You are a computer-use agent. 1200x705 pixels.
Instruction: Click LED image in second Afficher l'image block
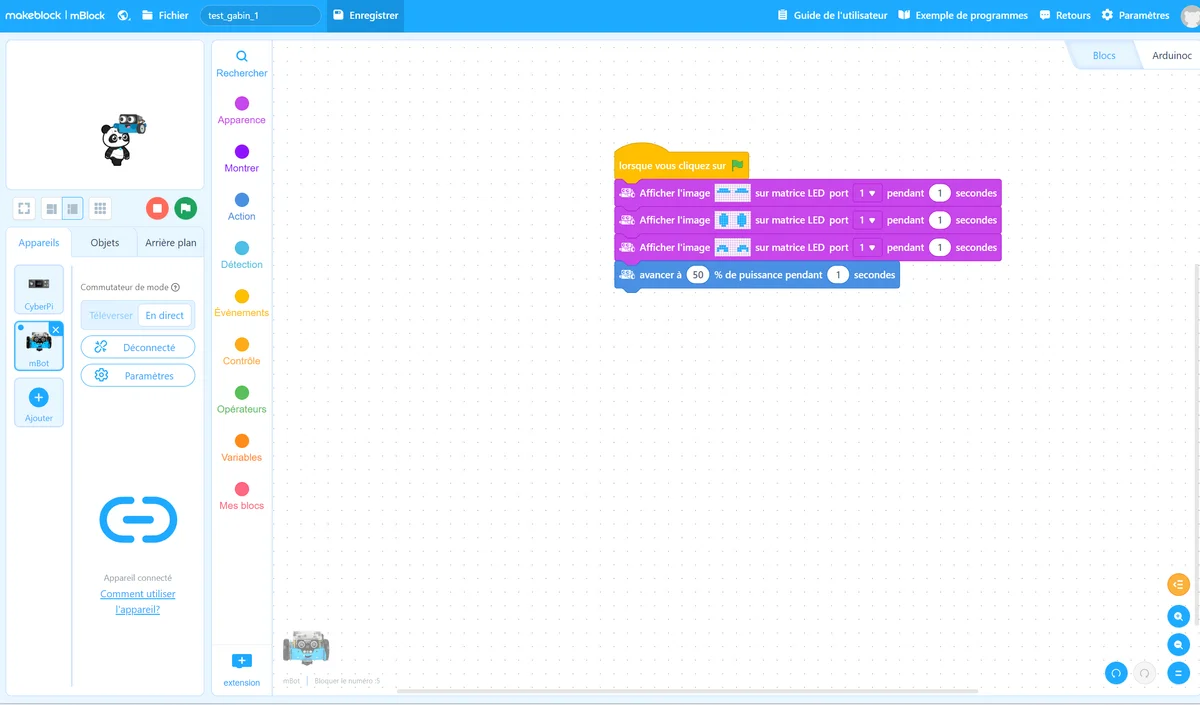point(732,220)
